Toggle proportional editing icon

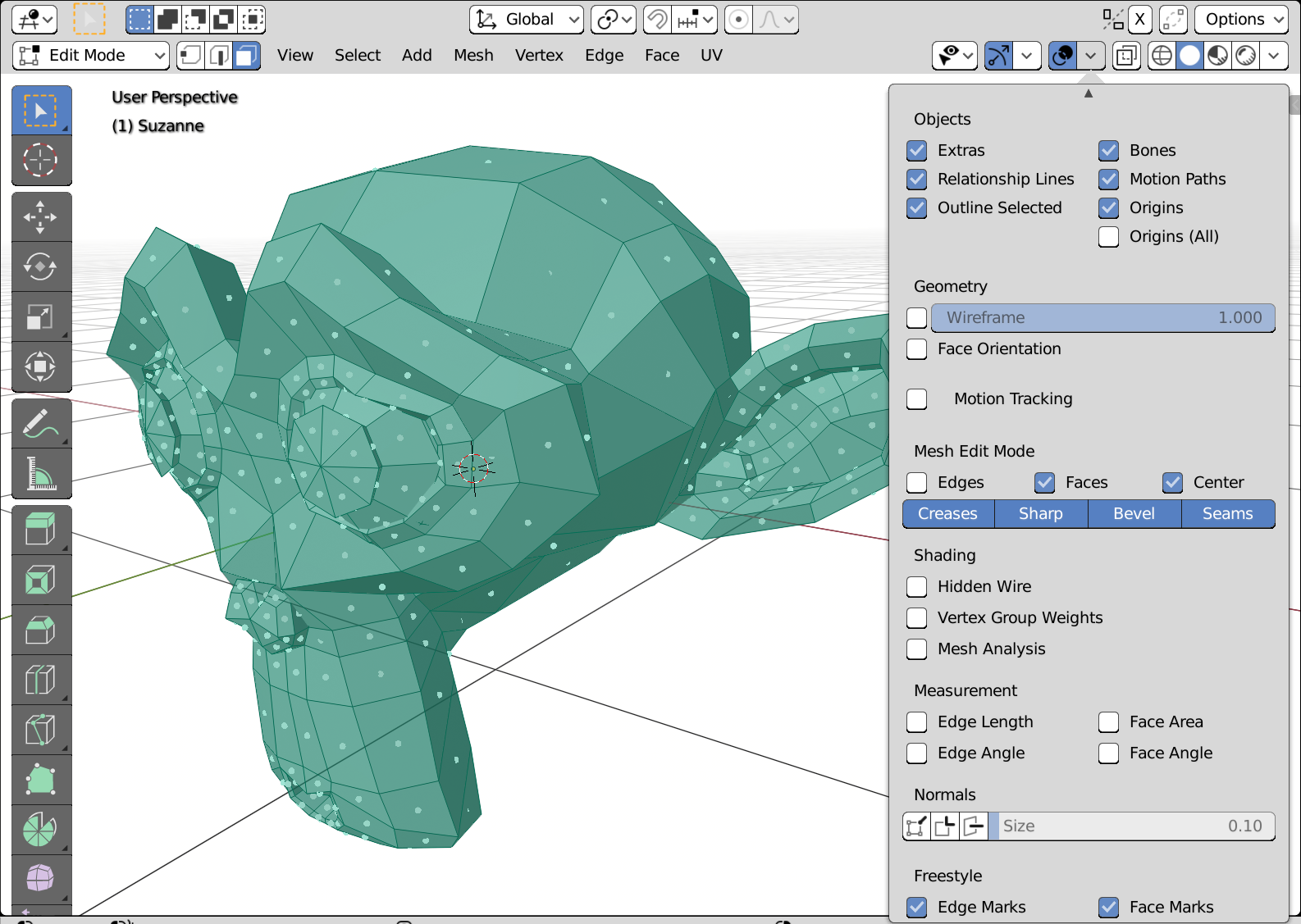(739, 19)
